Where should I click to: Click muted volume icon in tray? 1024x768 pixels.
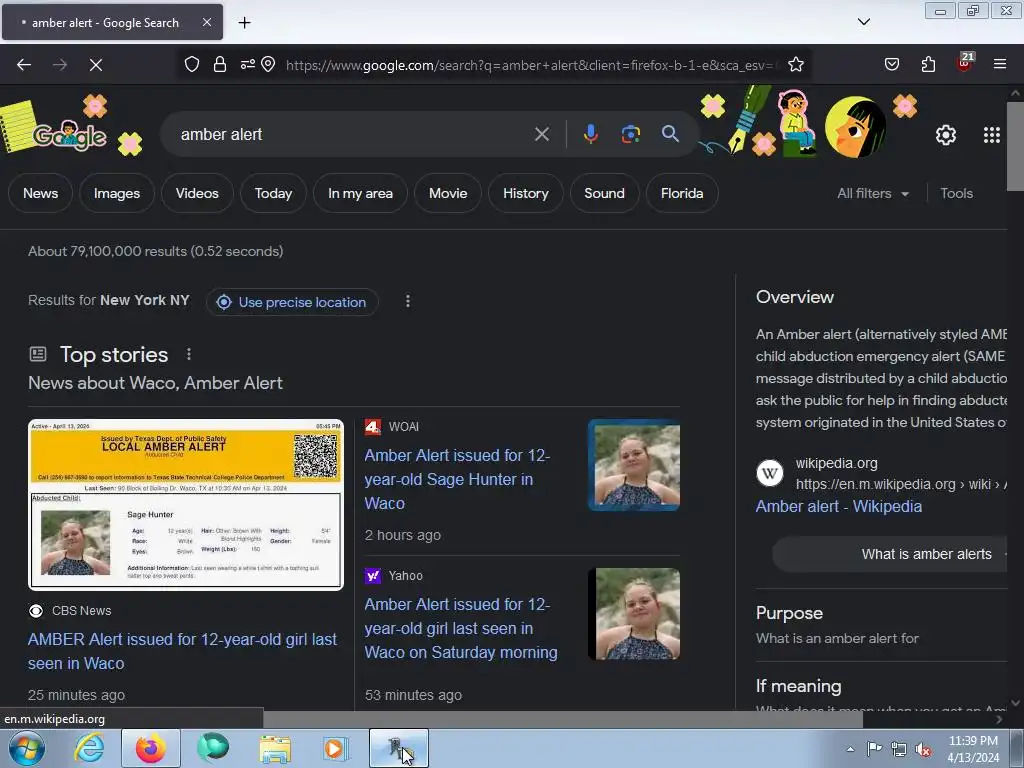tap(923, 749)
